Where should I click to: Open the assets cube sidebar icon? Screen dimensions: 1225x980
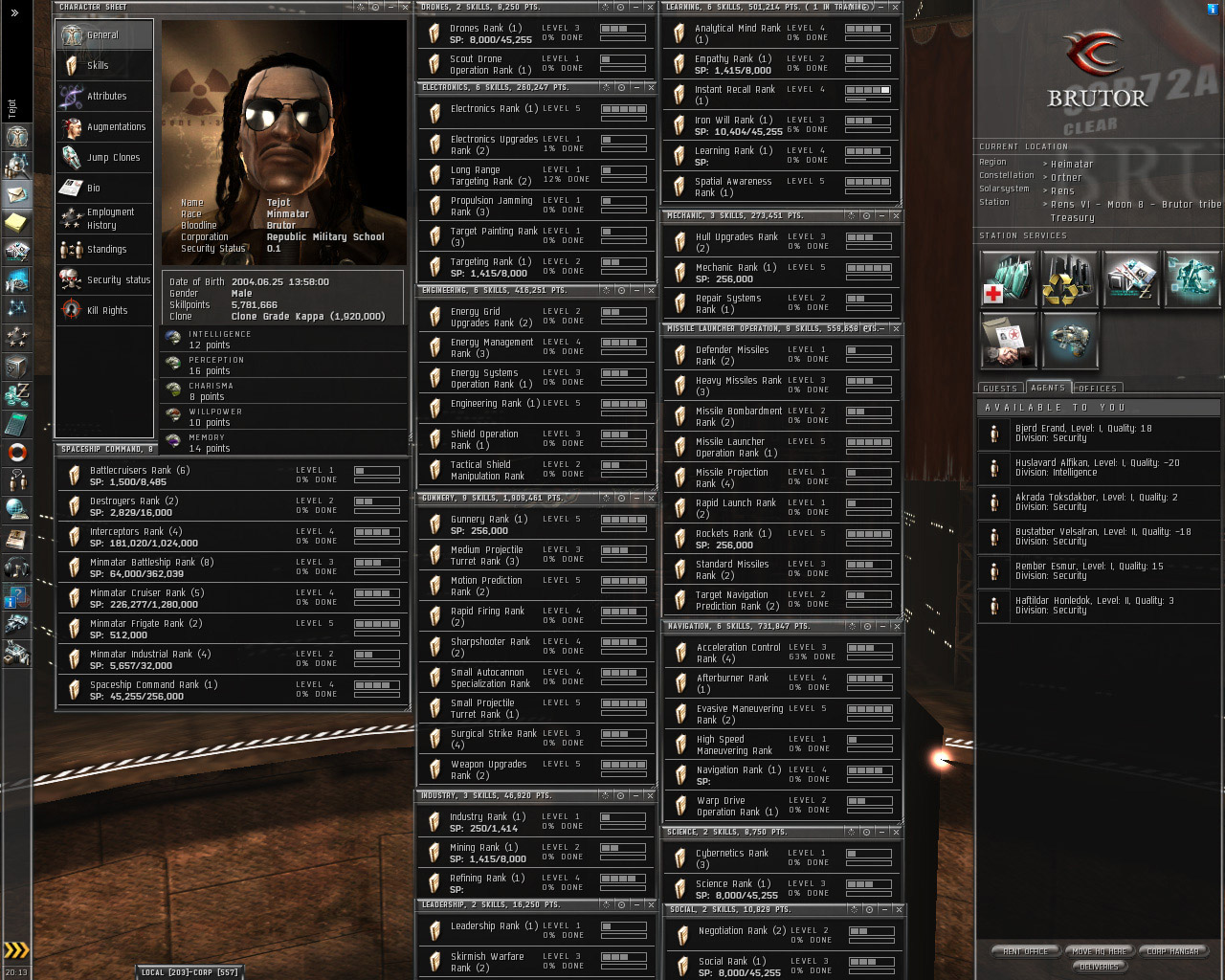(x=16, y=366)
